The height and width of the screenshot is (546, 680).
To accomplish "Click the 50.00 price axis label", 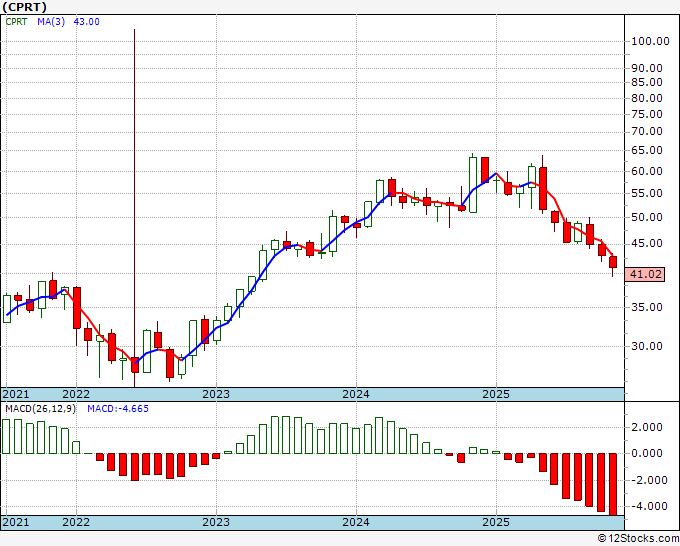I will (x=647, y=217).
